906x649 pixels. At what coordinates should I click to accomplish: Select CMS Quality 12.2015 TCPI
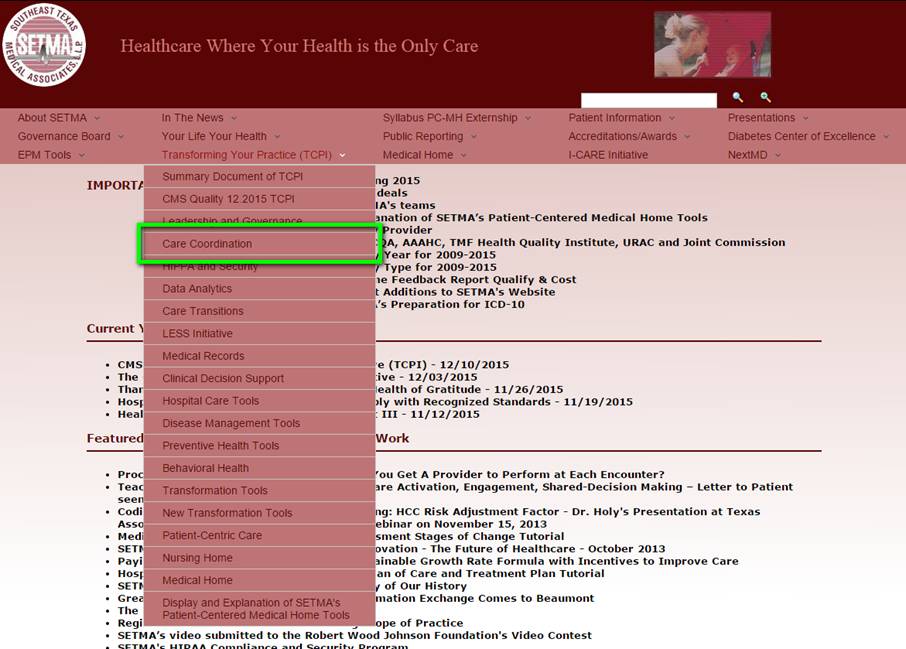[x=259, y=199]
